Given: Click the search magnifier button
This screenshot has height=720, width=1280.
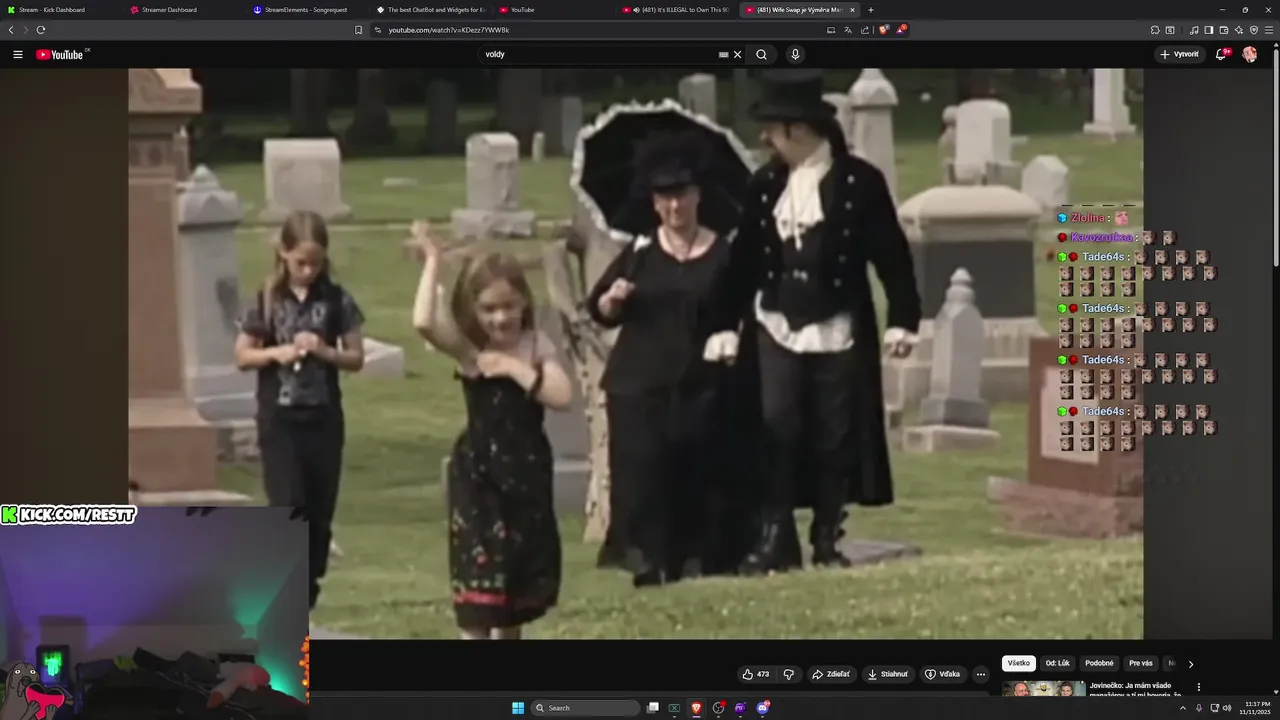Looking at the screenshot, I should pos(761,54).
